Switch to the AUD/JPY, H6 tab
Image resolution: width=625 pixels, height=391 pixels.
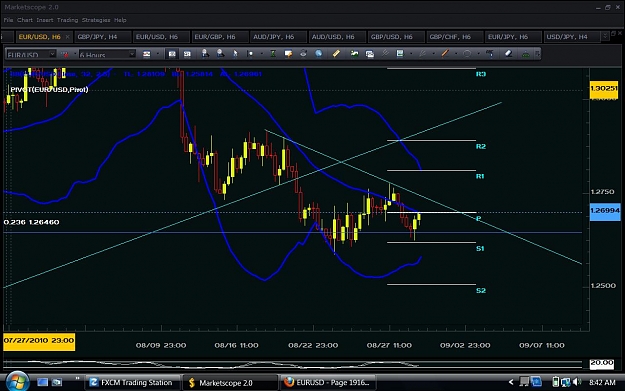click(278, 37)
